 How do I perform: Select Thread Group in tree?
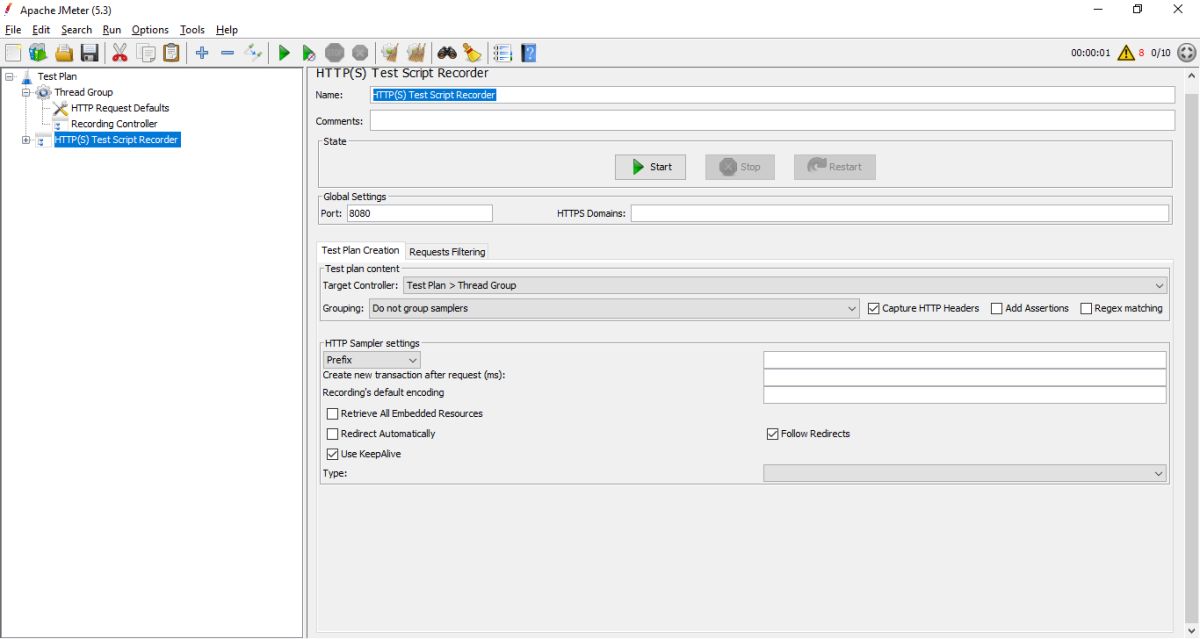(84, 92)
